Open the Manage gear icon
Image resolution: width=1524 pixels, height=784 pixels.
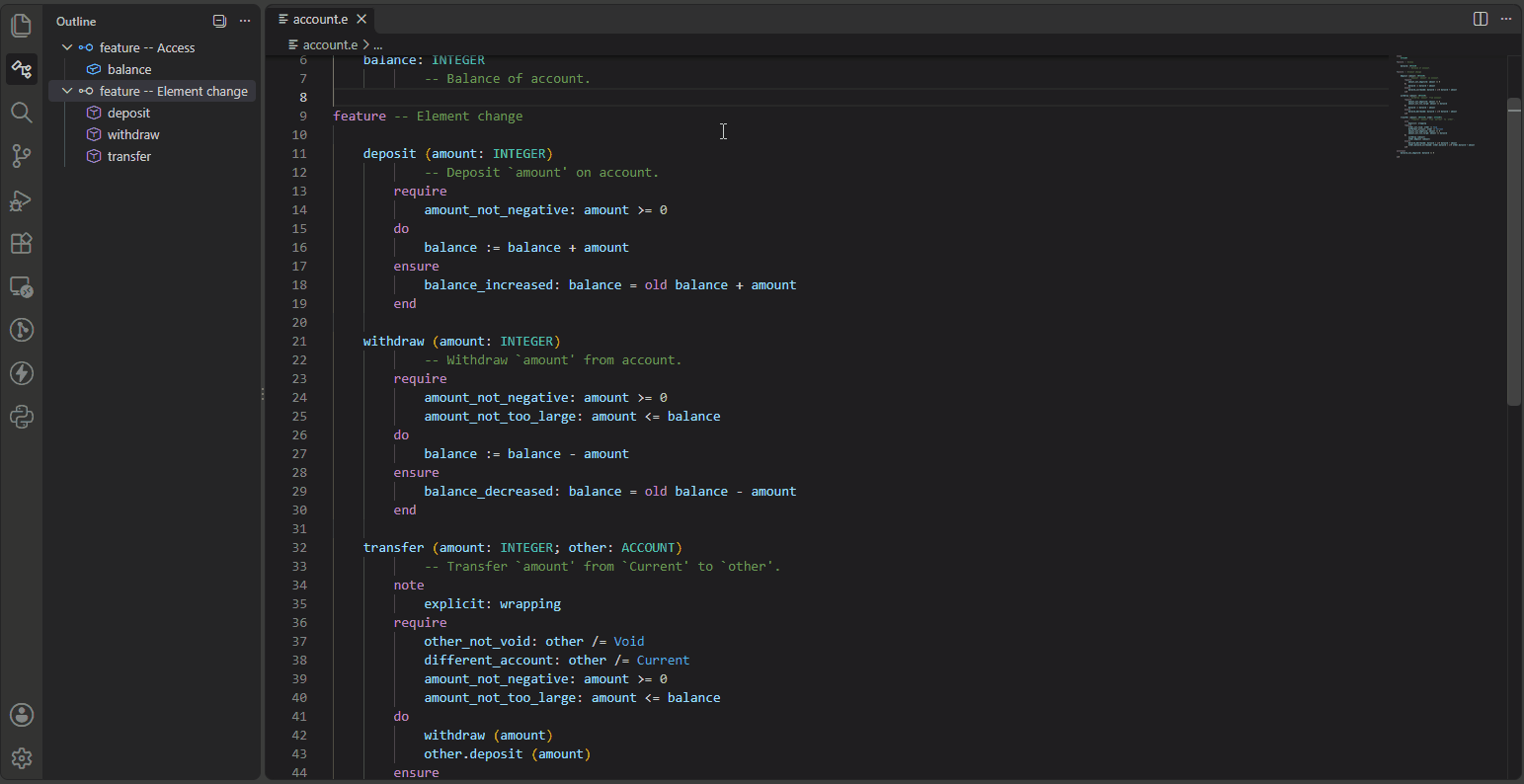click(x=22, y=758)
